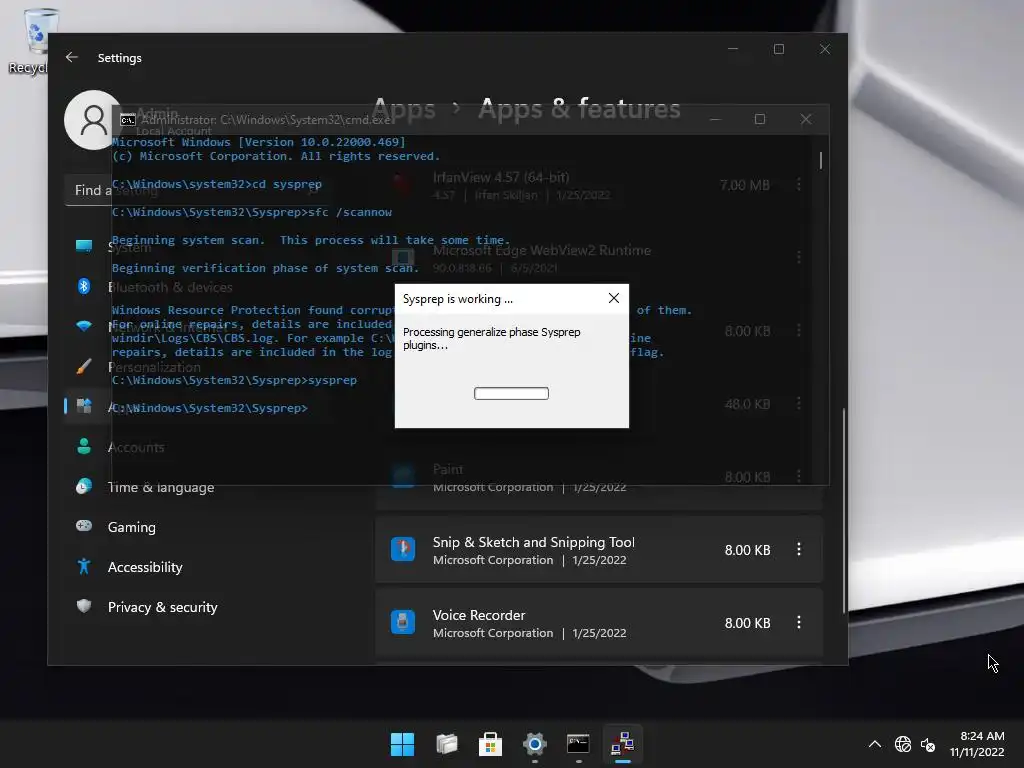Open the Windows Start menu

click(402, 744)
